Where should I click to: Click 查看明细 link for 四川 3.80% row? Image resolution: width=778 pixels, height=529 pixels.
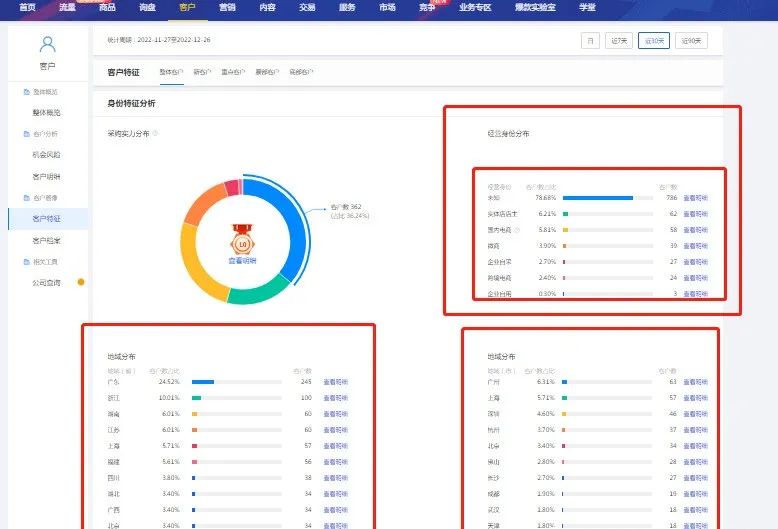tap(335, 478)
